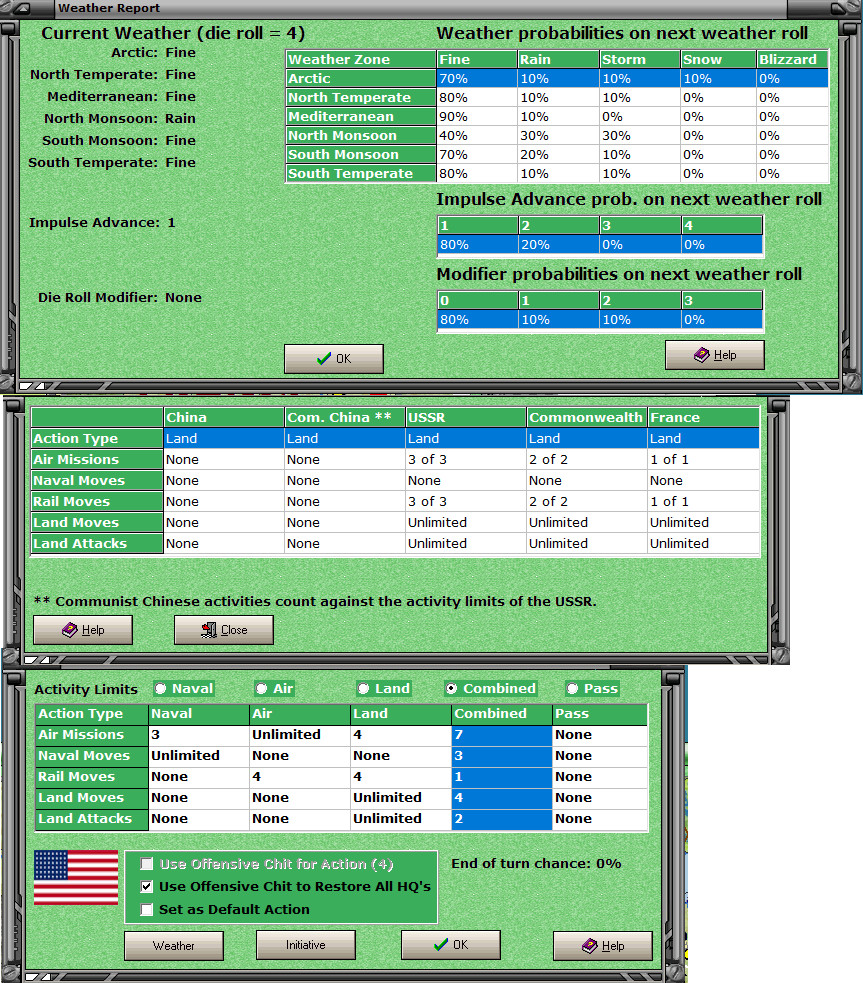The width and height of the screenshot is (863, 983).
Task: Click Combined Naval Moves value 3
Action: click(501, 755)
